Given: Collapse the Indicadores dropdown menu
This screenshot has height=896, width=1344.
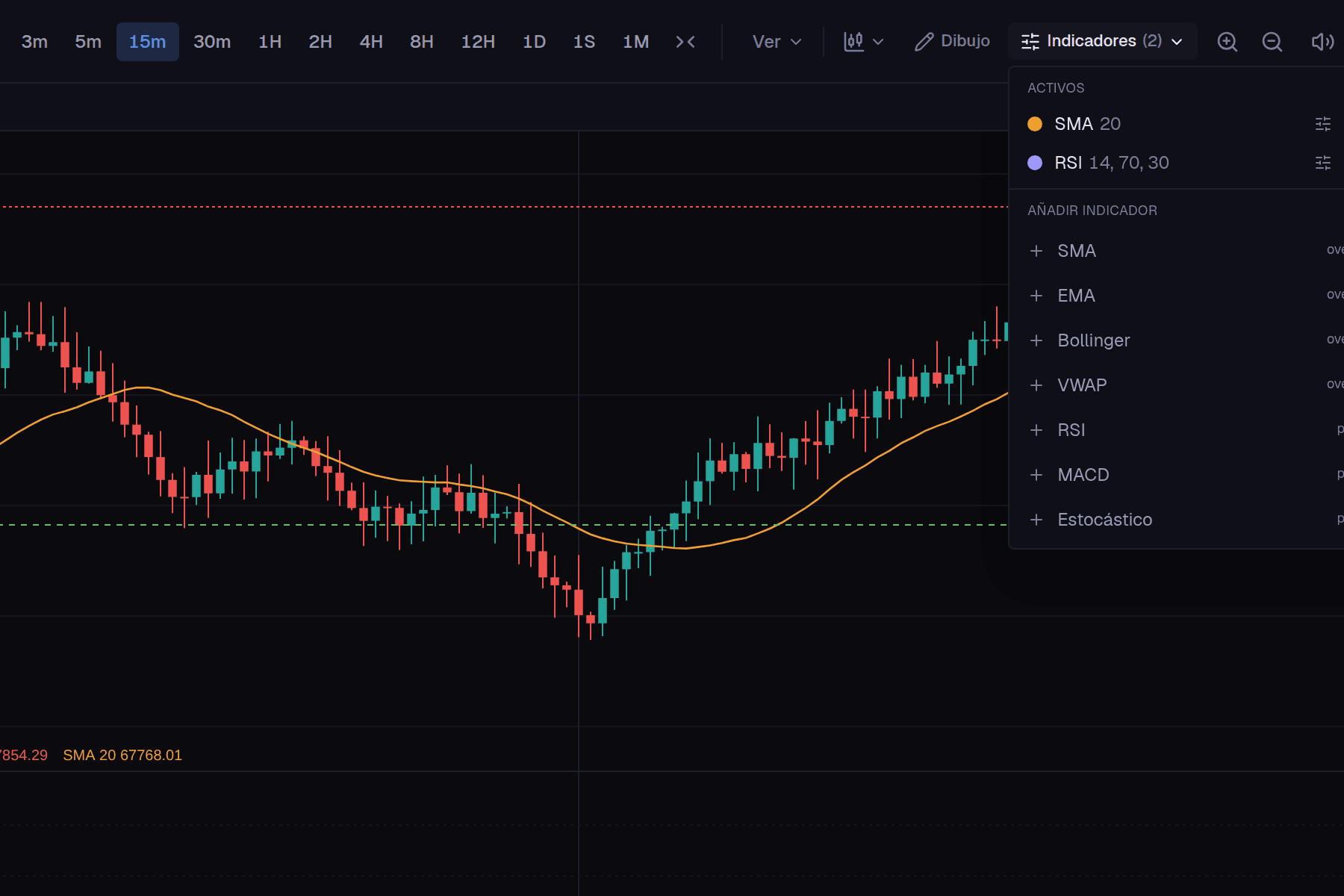Looking at the screenshot, I should (1102, 41).
